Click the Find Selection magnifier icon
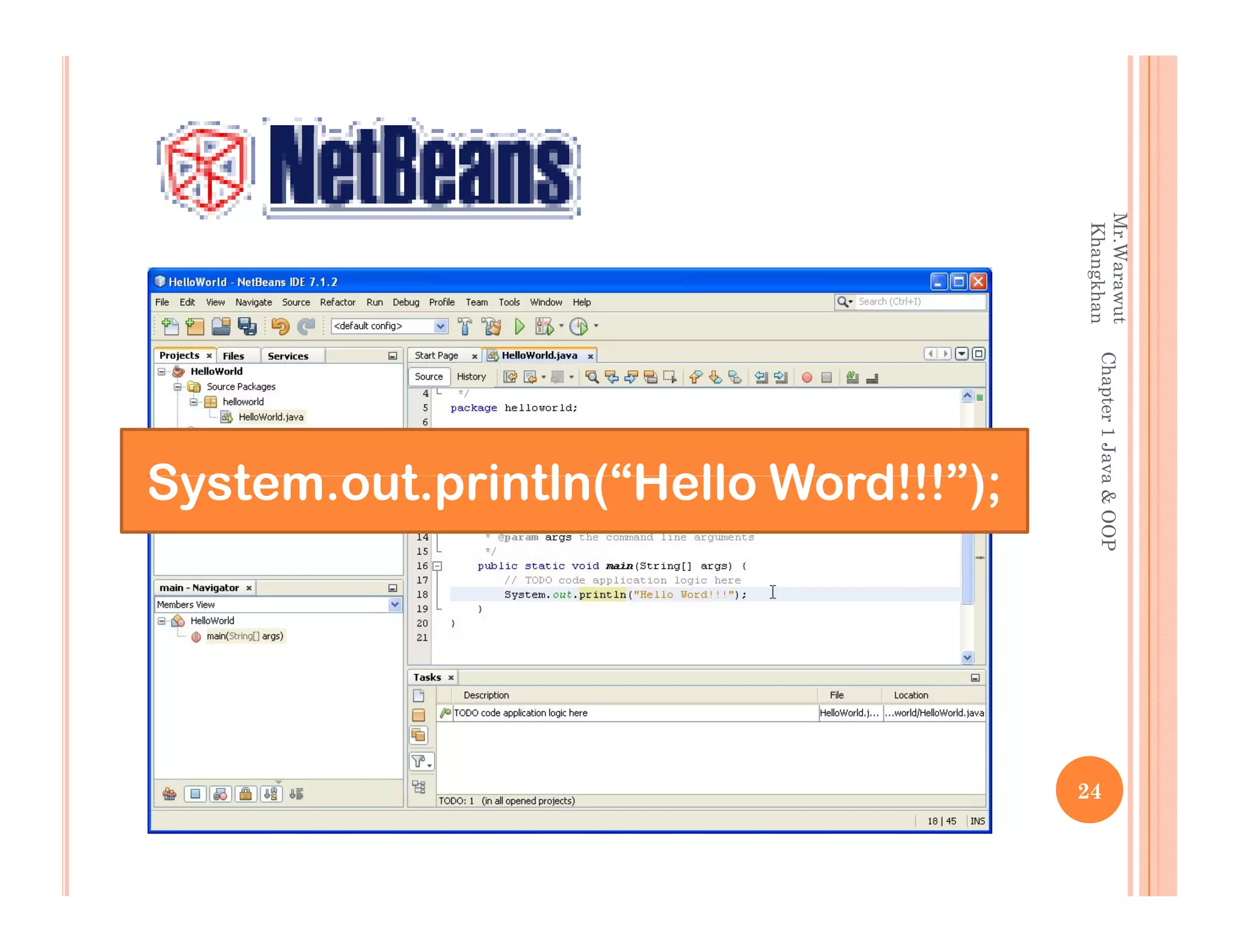The height and width of the screenshot is (952, 1233). click(592, 377)
